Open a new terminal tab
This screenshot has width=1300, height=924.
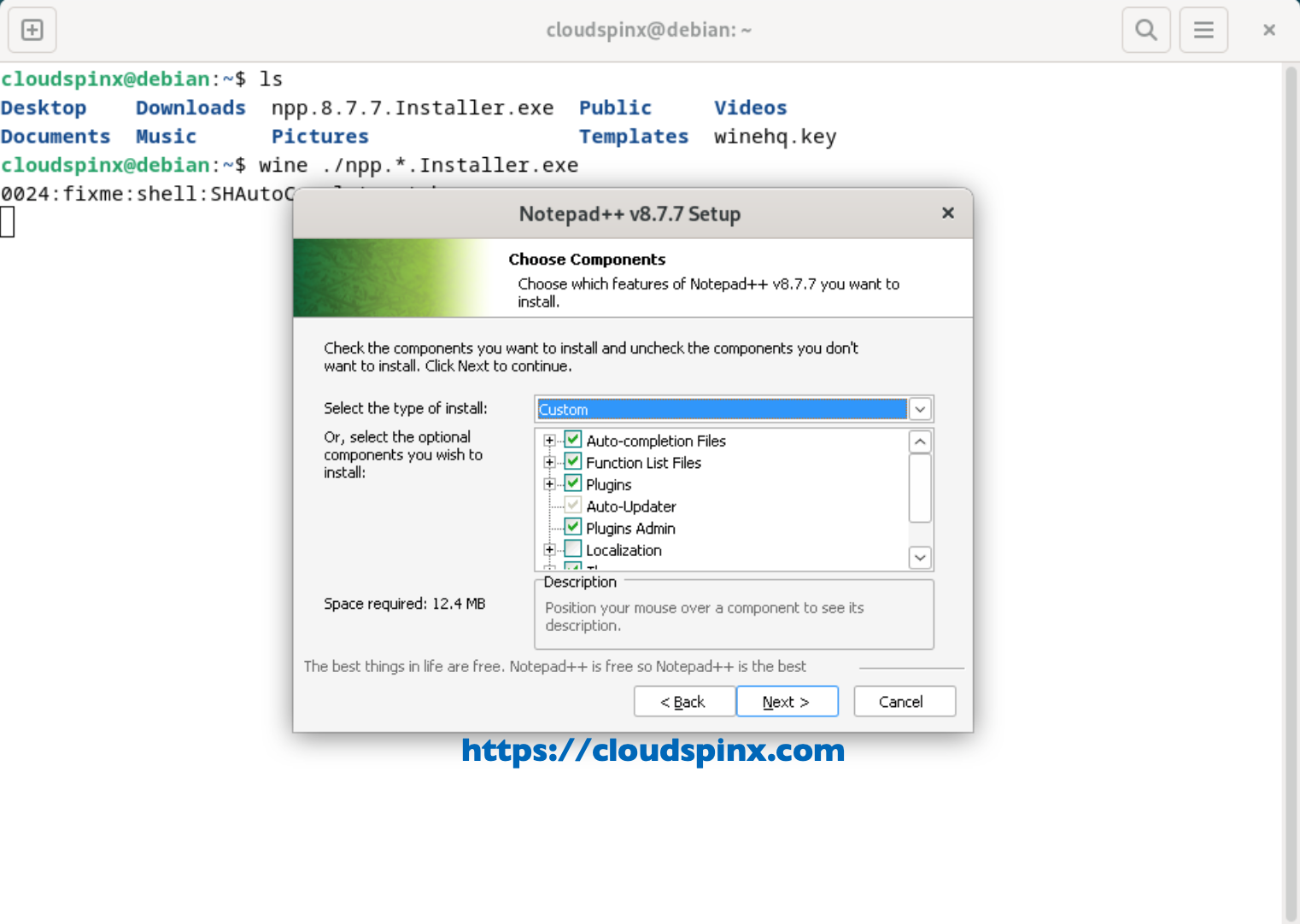click(32, 29)
